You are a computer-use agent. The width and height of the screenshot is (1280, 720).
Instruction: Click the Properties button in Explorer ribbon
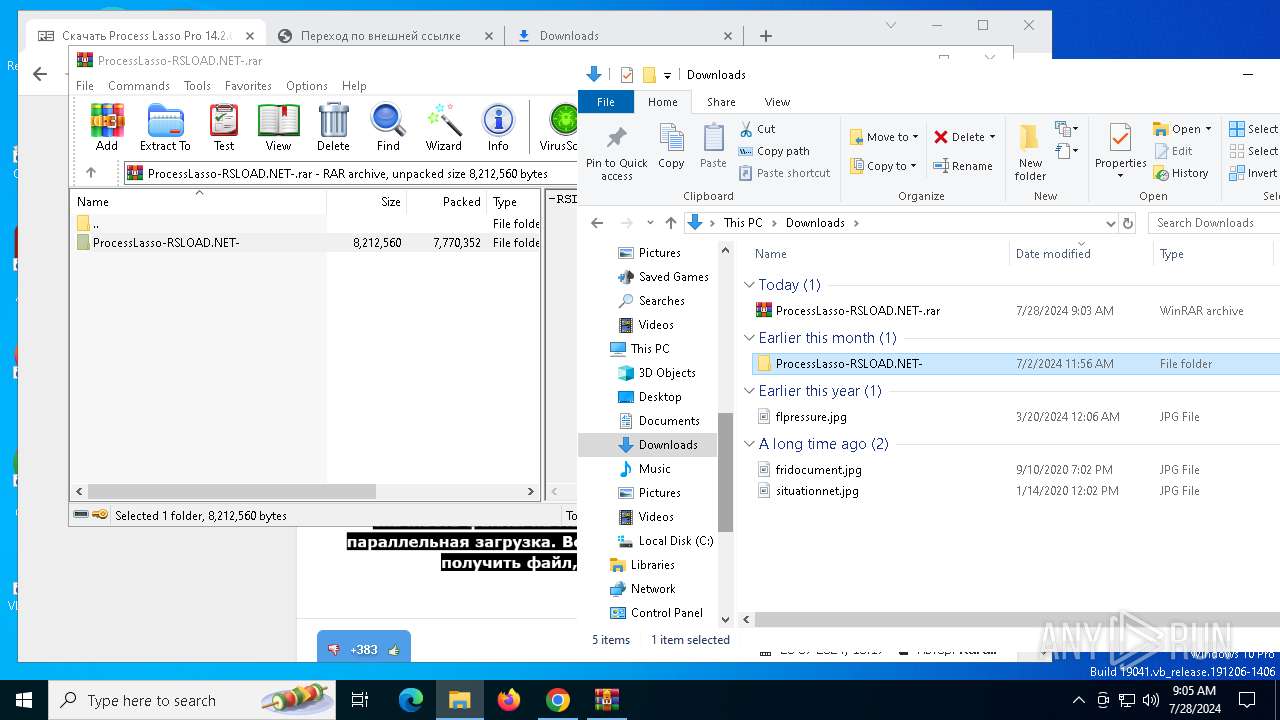[1120, 153]
